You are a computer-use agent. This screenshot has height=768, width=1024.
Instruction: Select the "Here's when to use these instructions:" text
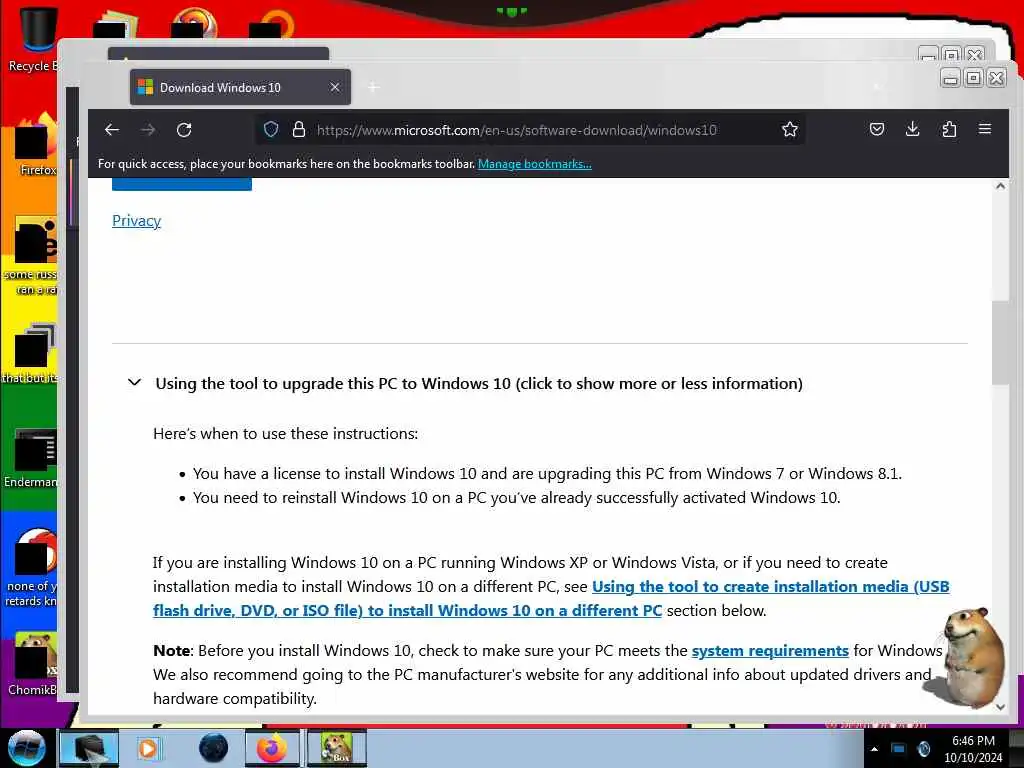[285, 434]
